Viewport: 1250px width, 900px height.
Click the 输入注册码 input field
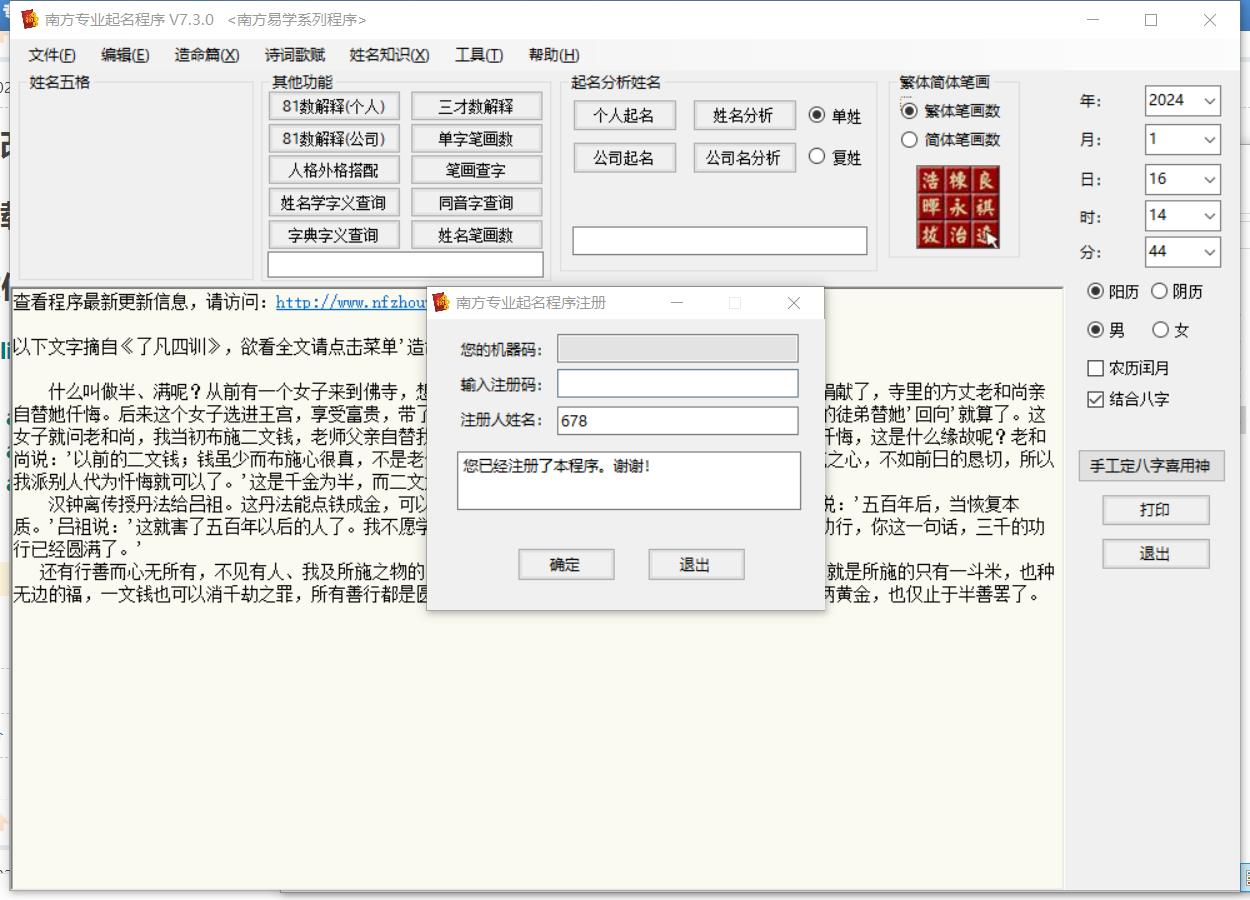(x=677, y=384)
